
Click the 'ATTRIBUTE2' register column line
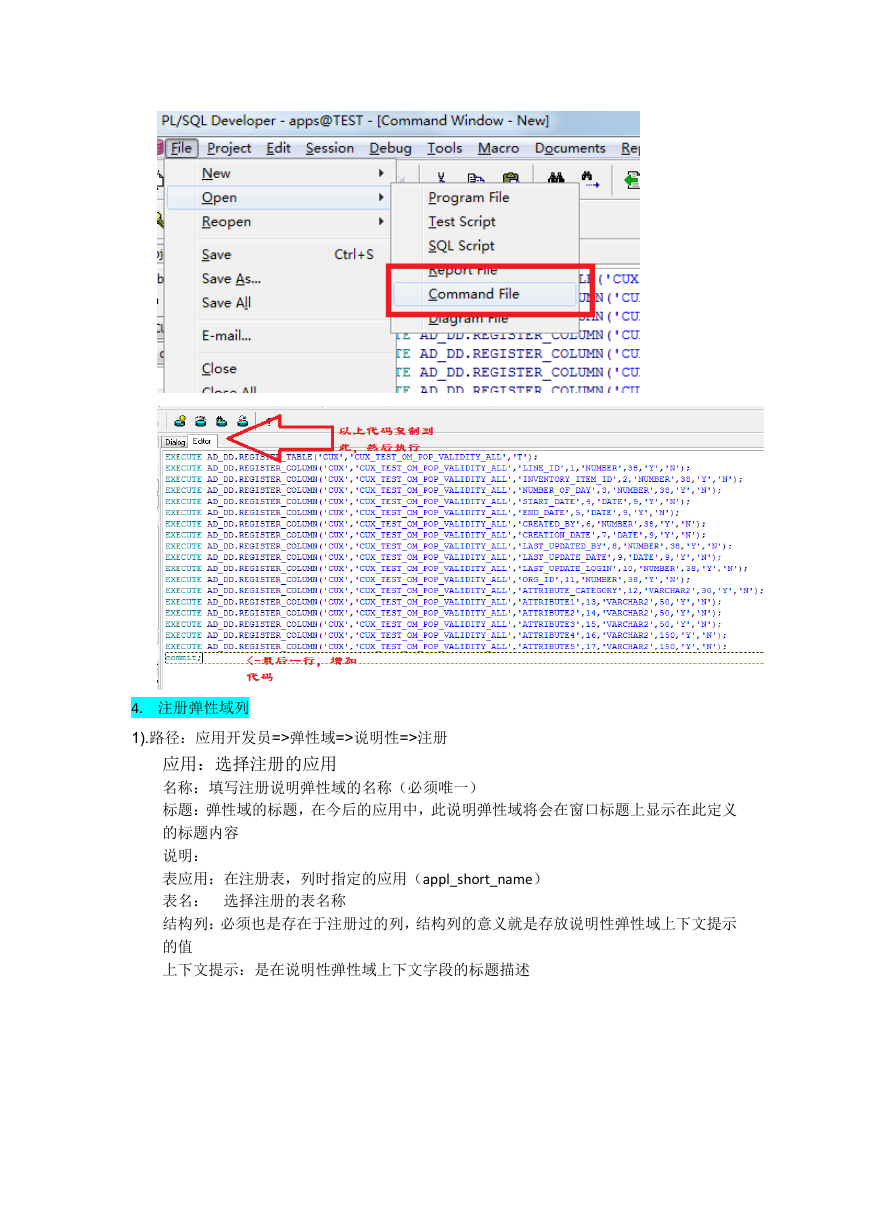(445, 613)
